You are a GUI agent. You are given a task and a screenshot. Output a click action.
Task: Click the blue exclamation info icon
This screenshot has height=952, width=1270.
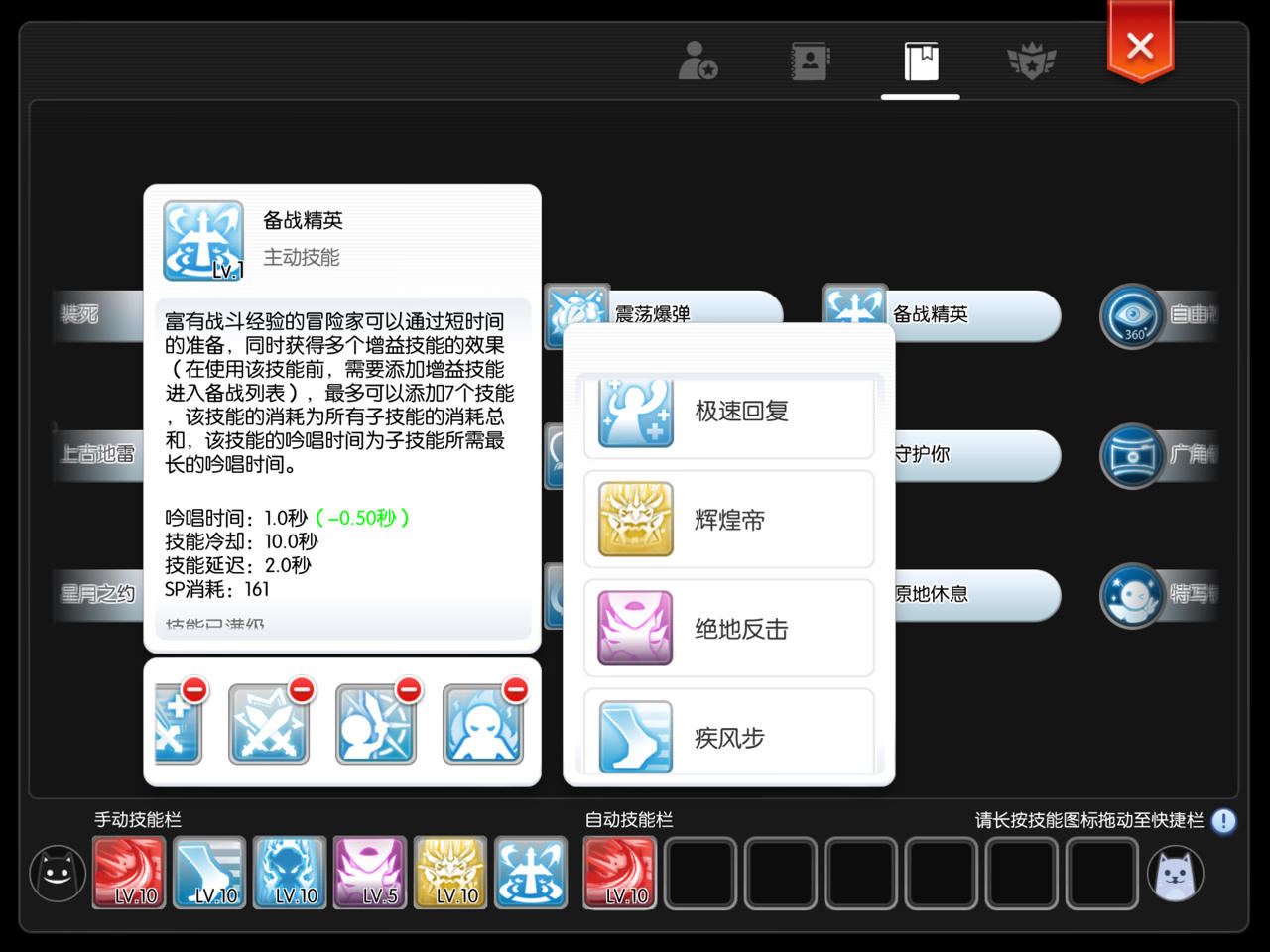(1224, 821)
